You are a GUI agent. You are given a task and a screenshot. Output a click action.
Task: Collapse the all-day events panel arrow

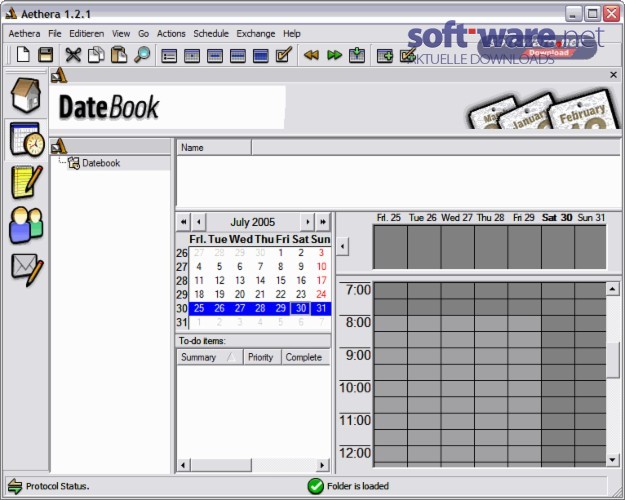(342, 246)
